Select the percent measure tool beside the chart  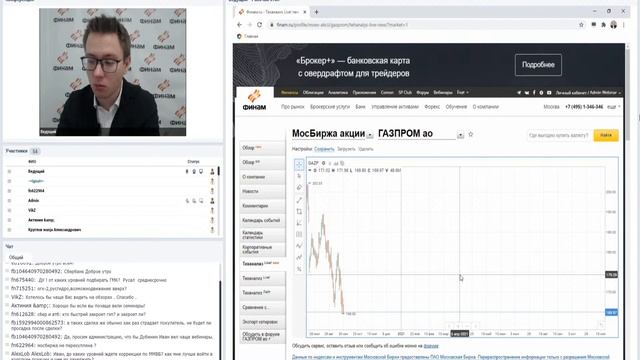click(299, 269)
